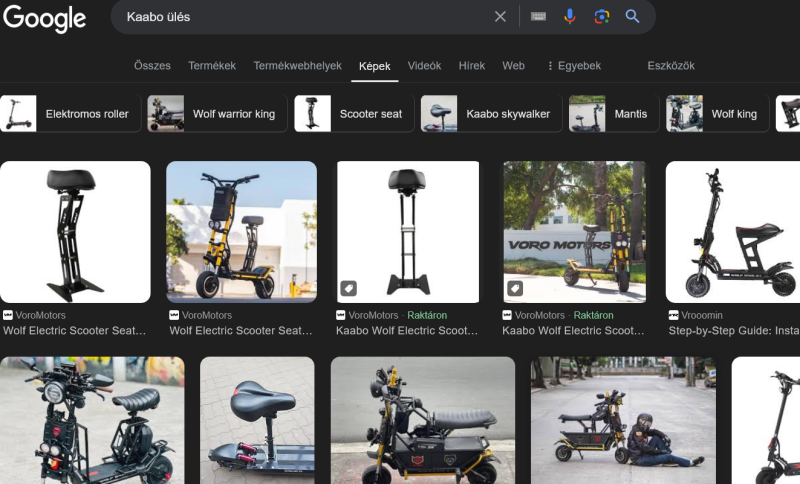
Task: Open Kaabo Wolf seat front view image
Action: tap(408, 232)
